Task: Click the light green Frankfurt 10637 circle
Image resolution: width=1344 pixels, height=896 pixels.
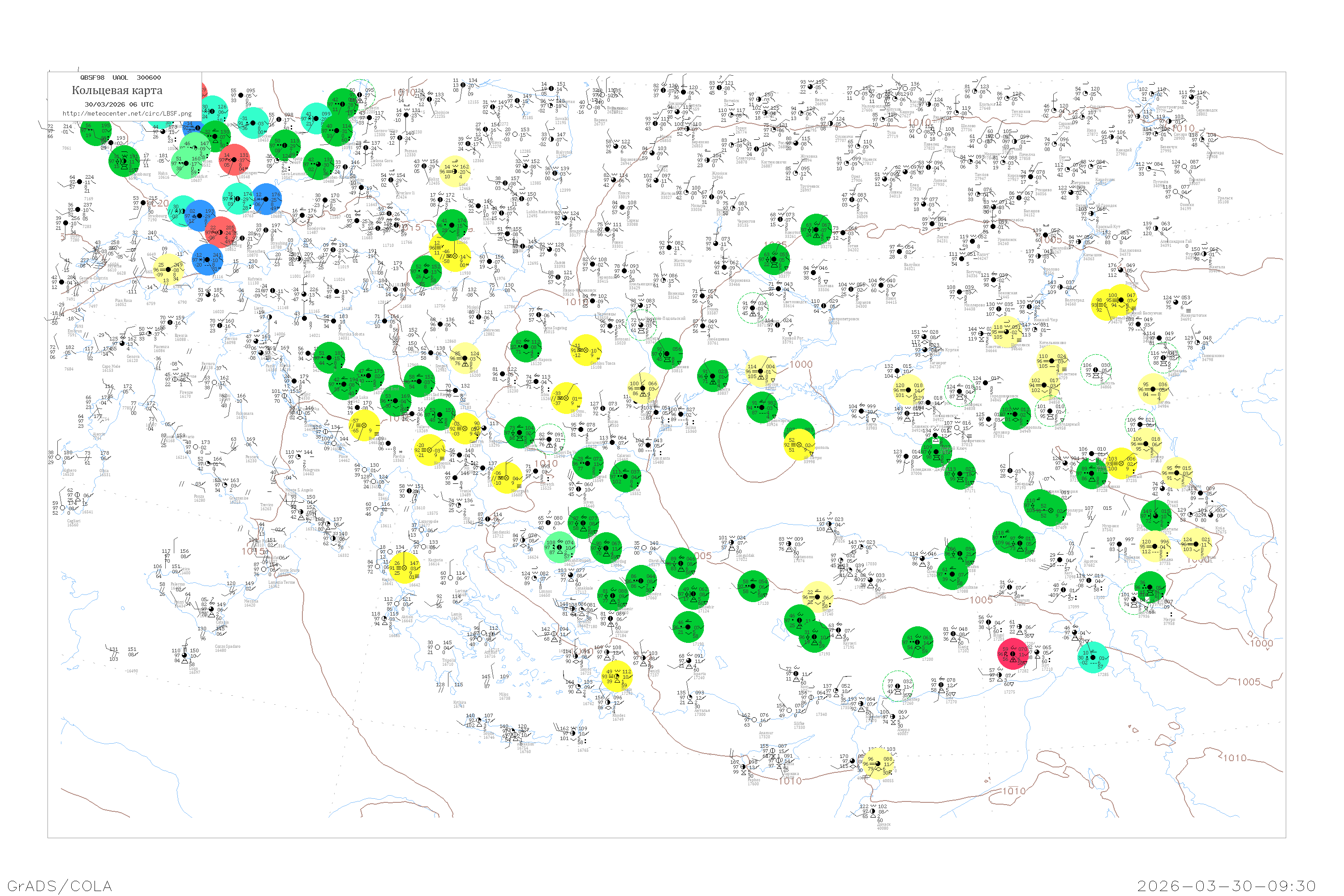Action: tap(187, 164)
